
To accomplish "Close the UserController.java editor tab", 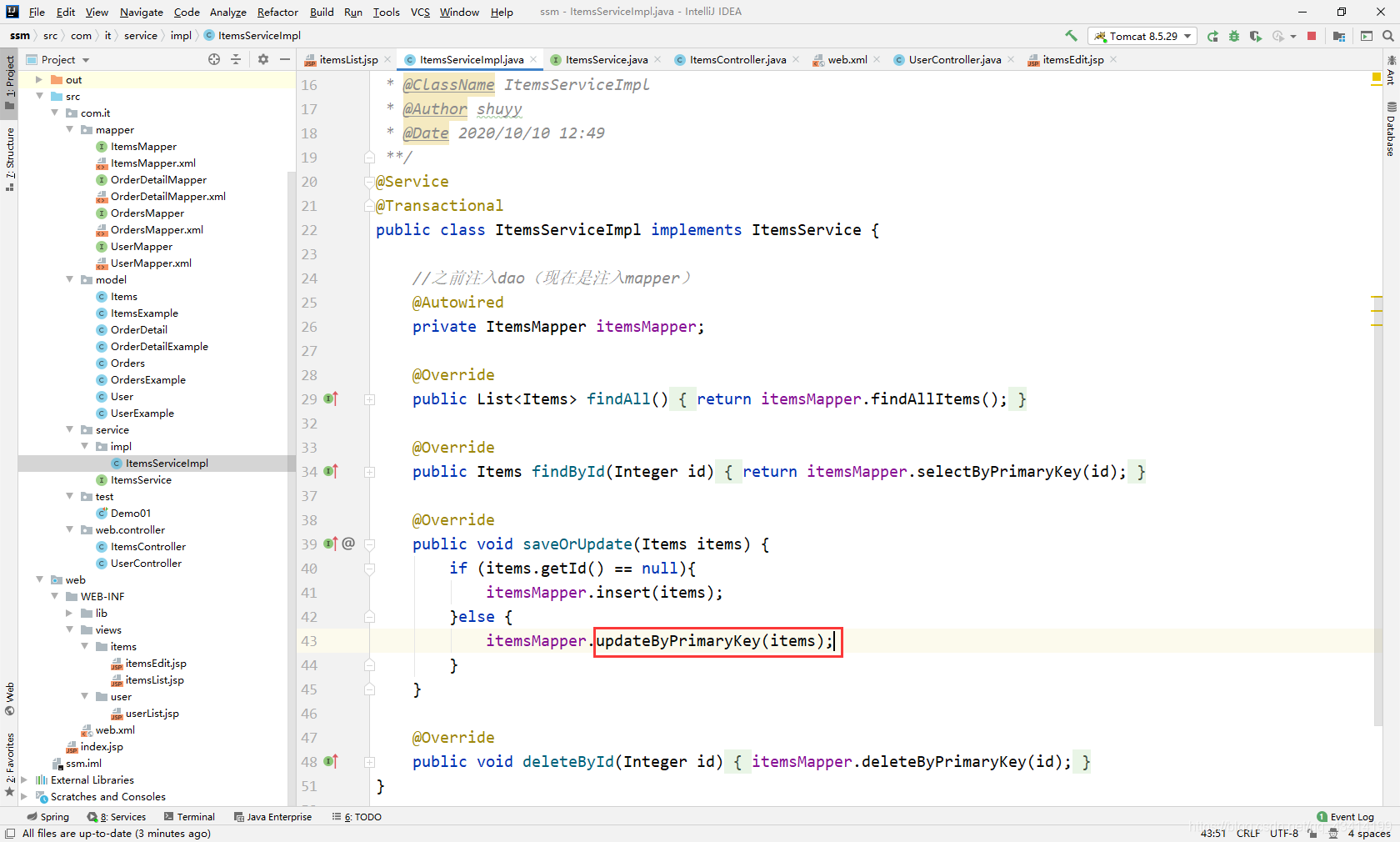I will coord(1011,59).
